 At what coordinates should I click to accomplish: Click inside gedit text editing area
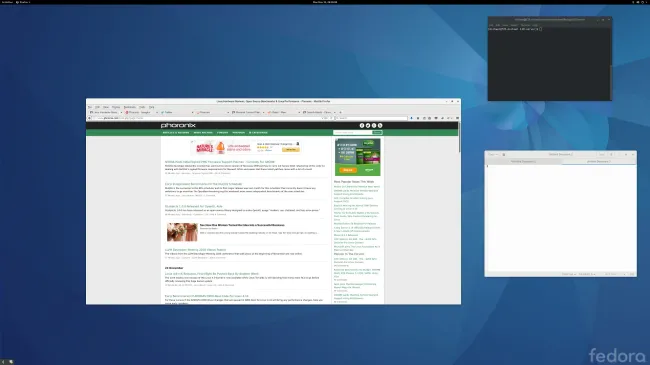pos(560,218)
